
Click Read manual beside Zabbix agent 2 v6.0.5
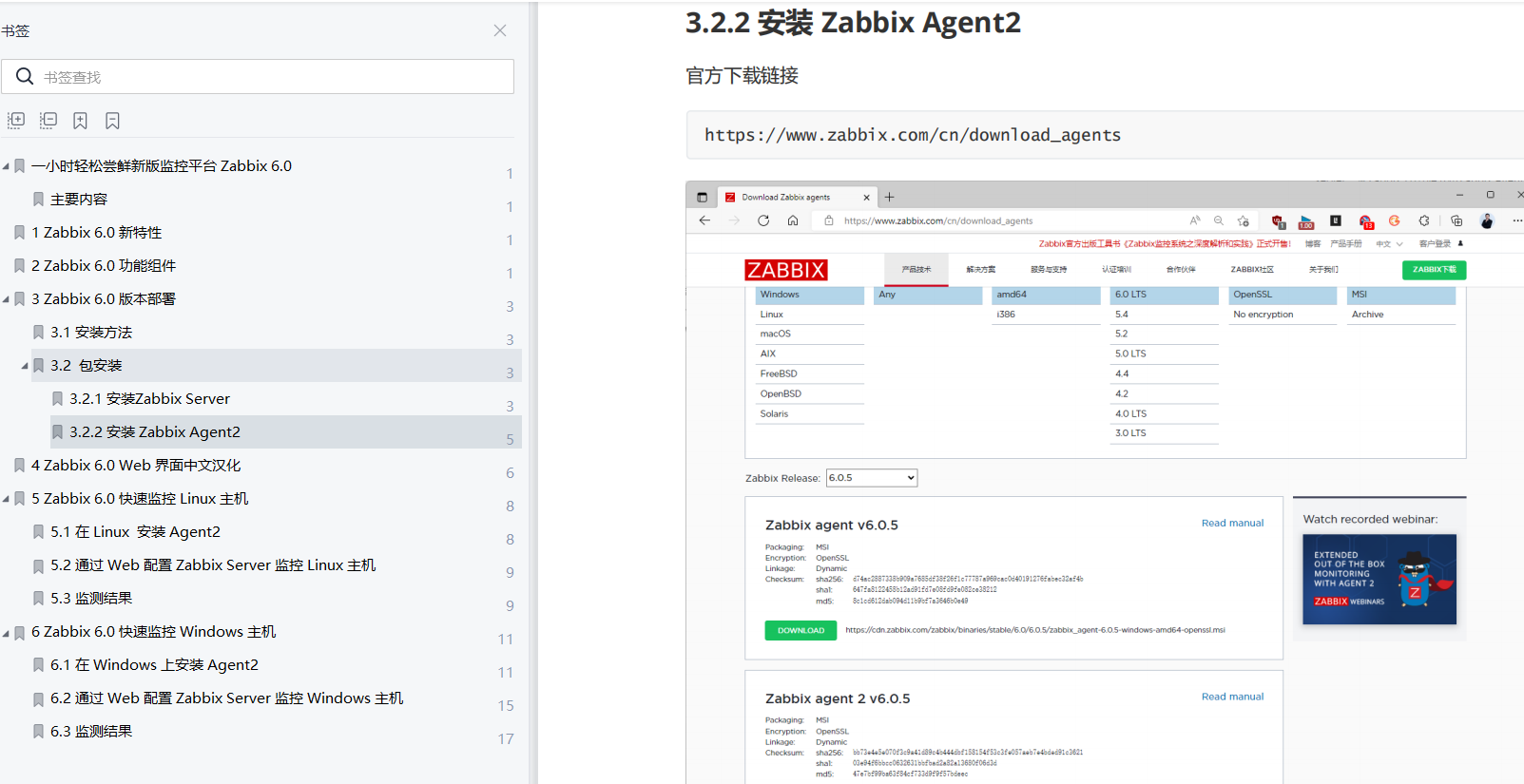coord(1232,697)
